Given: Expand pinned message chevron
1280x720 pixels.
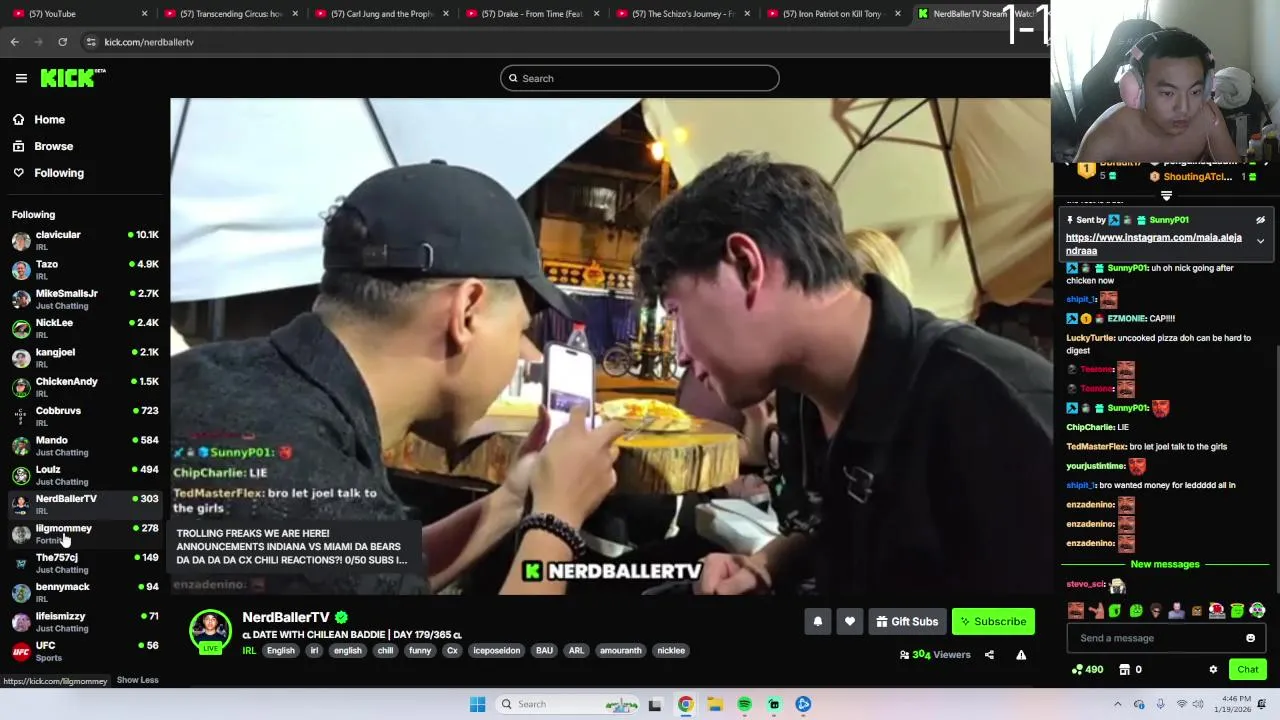Looking at the screenshot, I should [1260, 241].
